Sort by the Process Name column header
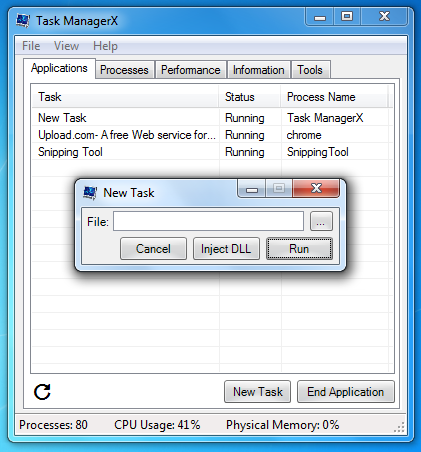 [x=334, y=97]
